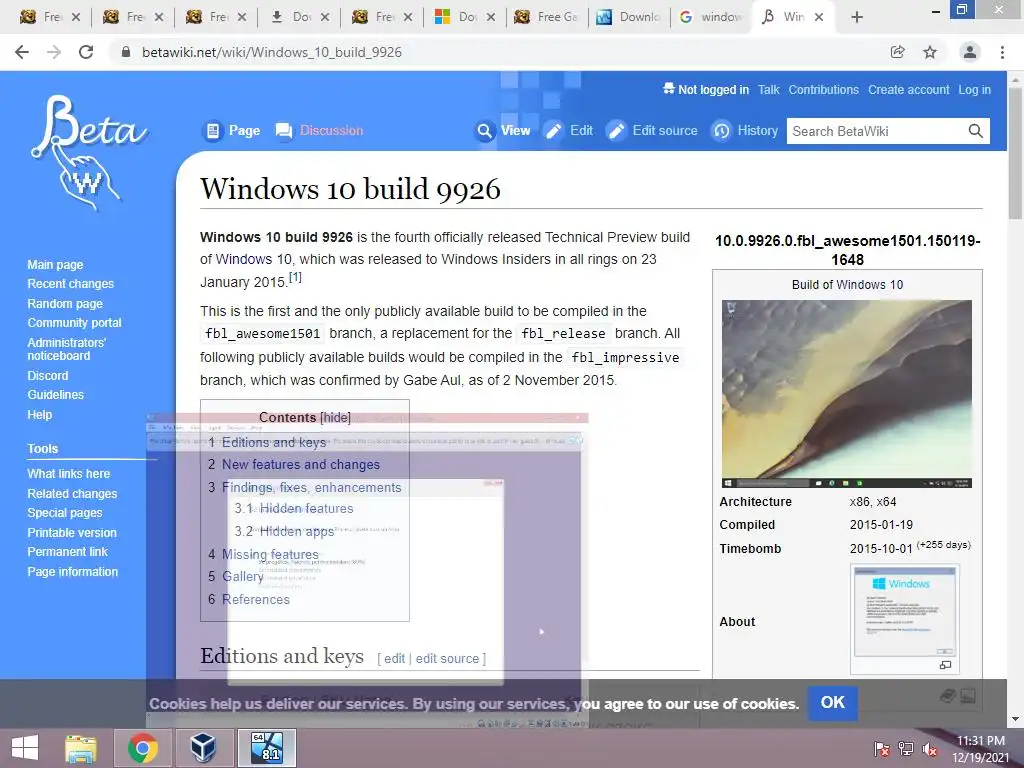Viewport: 1024px width, 768px height.
Task: Click the search magnifier in BetaWiki search
Action: [976, 131]
